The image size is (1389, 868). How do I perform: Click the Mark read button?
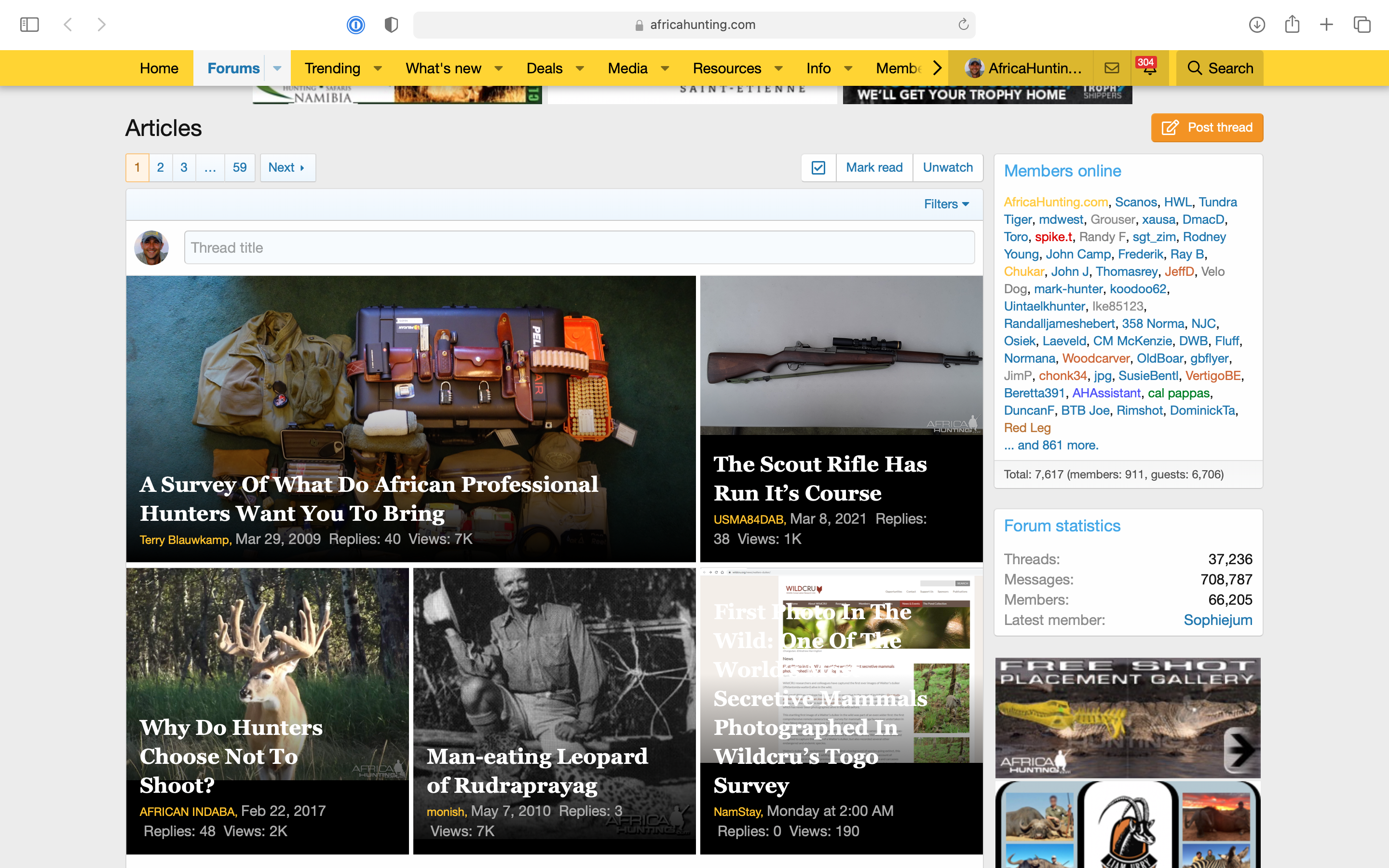[874, 168]
